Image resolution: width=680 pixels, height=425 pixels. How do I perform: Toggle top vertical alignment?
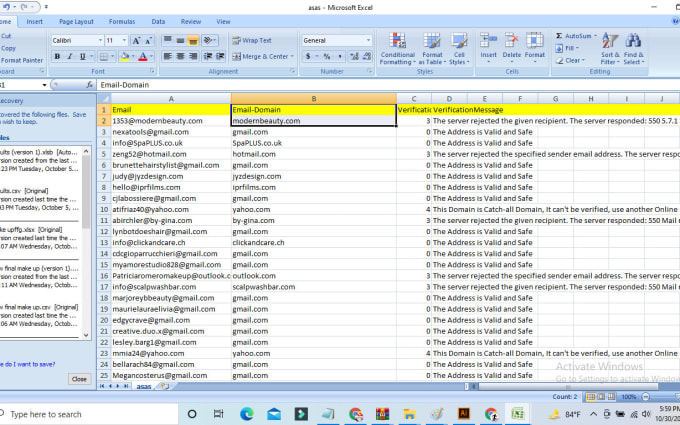[167, 40]
